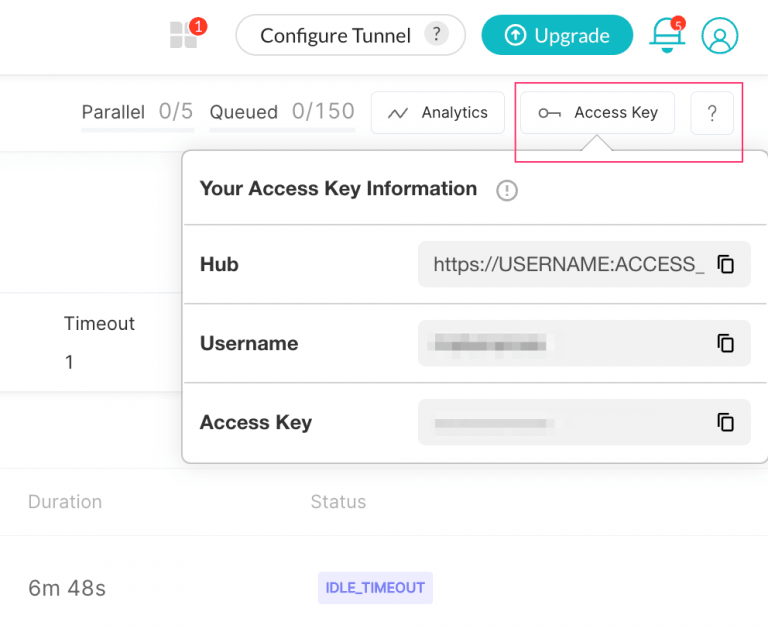
Task: Open the apps grid icon with badge
Action: click(x=184, y=35)
